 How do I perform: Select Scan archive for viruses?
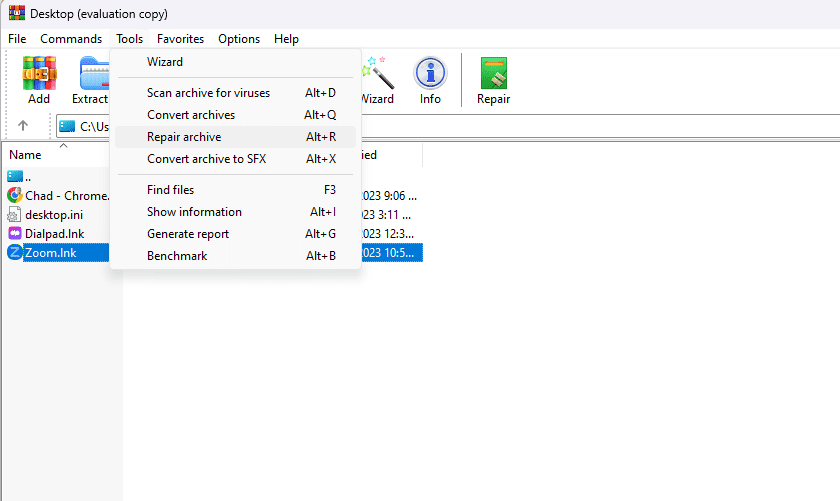coord(208,93)
